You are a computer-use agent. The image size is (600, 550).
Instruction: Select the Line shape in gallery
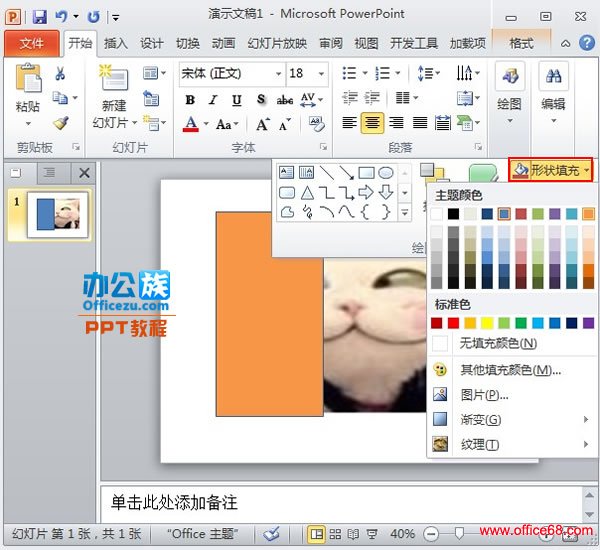(x=326, y=173)
